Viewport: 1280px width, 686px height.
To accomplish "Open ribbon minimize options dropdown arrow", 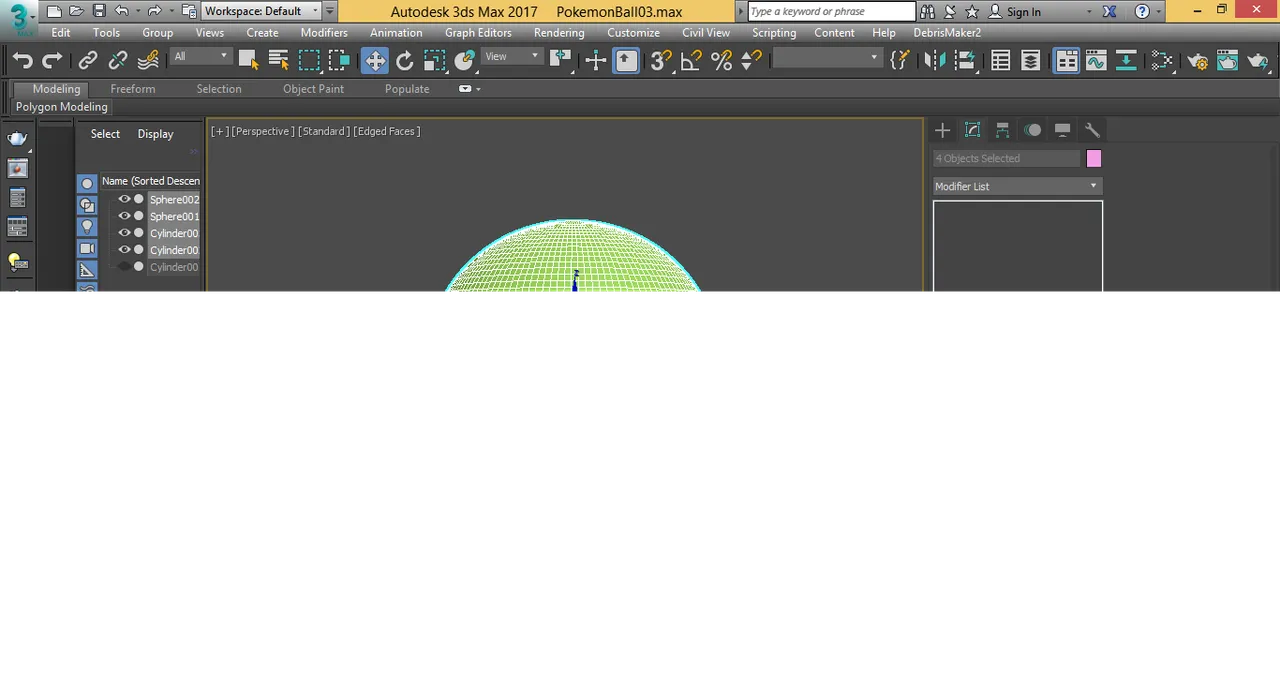I will coord(478,89).
